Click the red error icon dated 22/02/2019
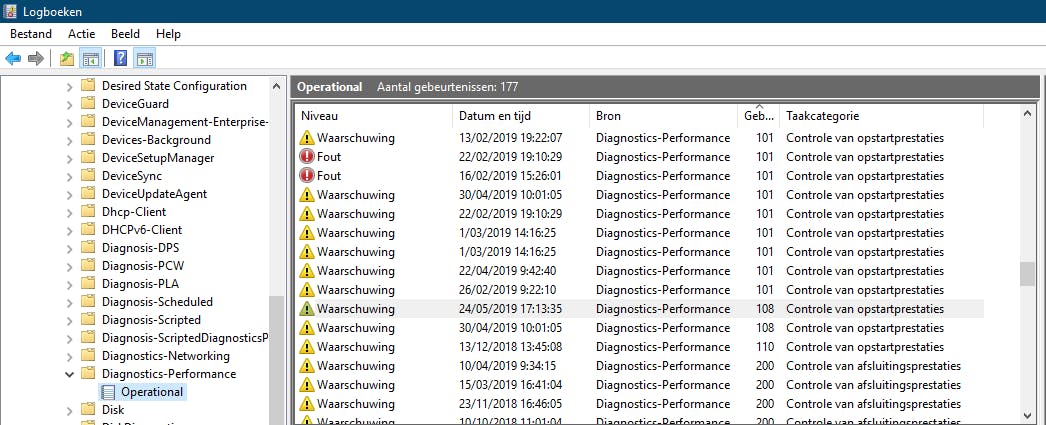Screen dimensions: 1046x425 point(306,157)
